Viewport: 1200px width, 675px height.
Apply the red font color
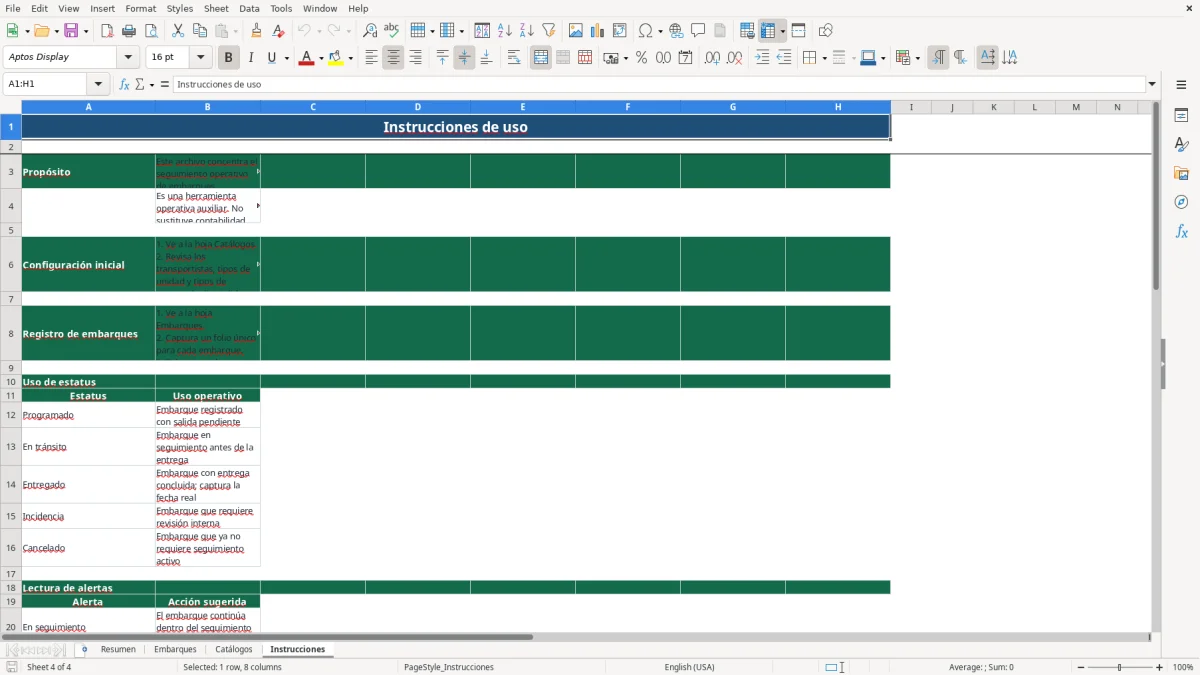306,58
